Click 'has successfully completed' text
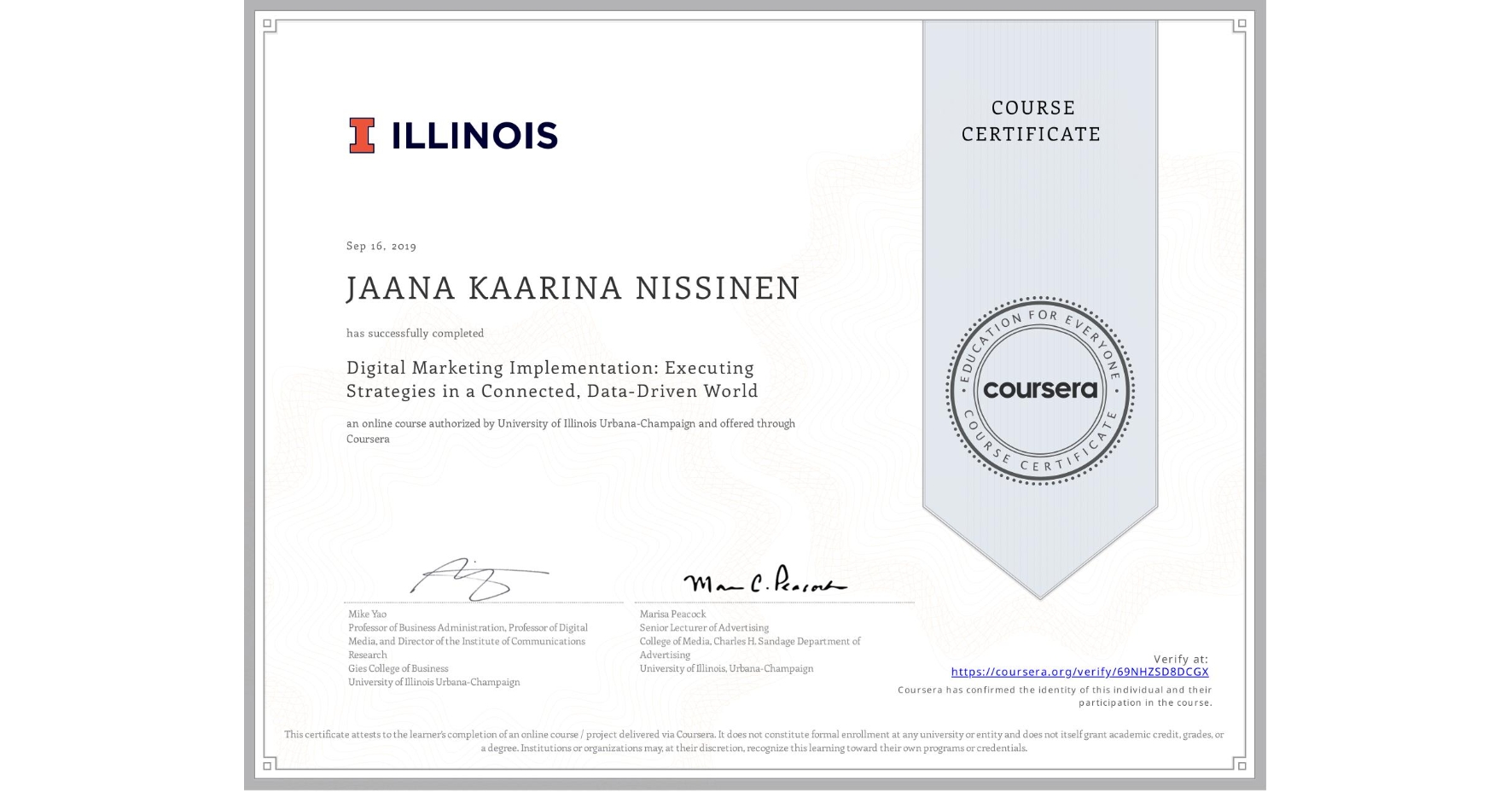This screenshot has width=1512, height=792. click(415, 334)
